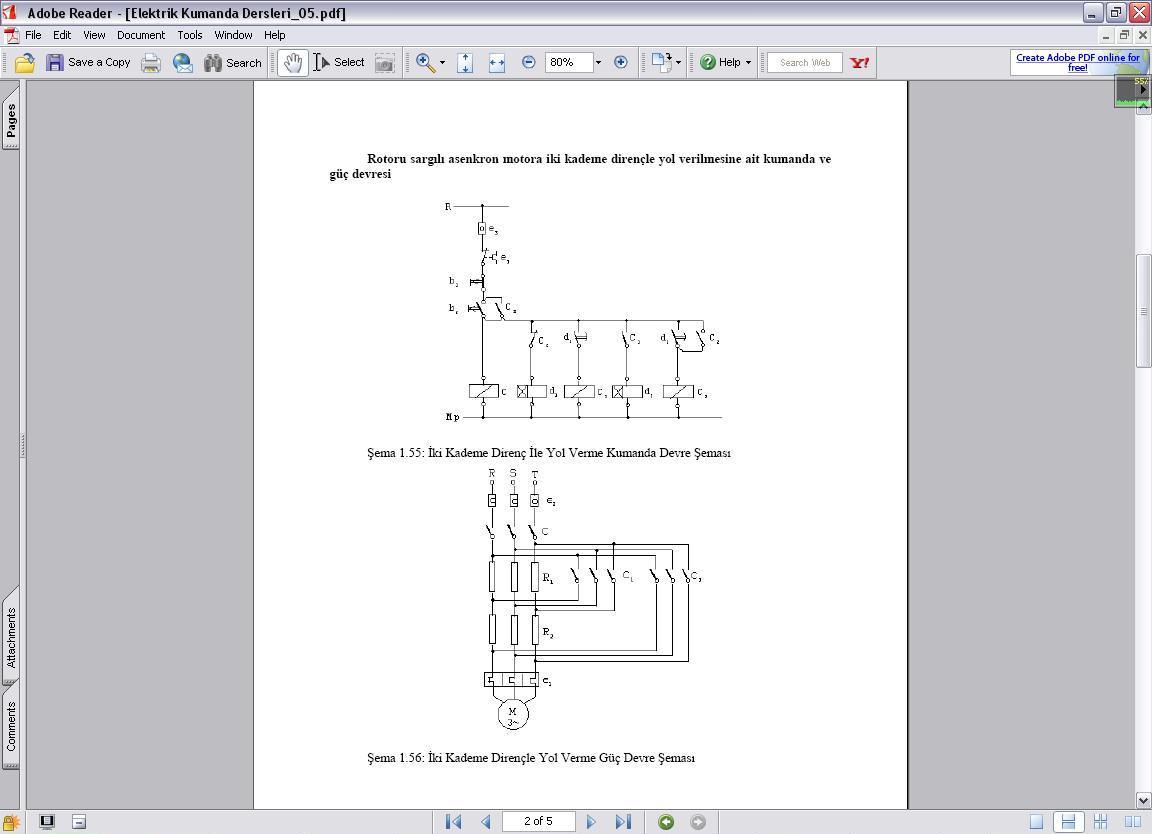Open the Pages side tab

point(11,120)
